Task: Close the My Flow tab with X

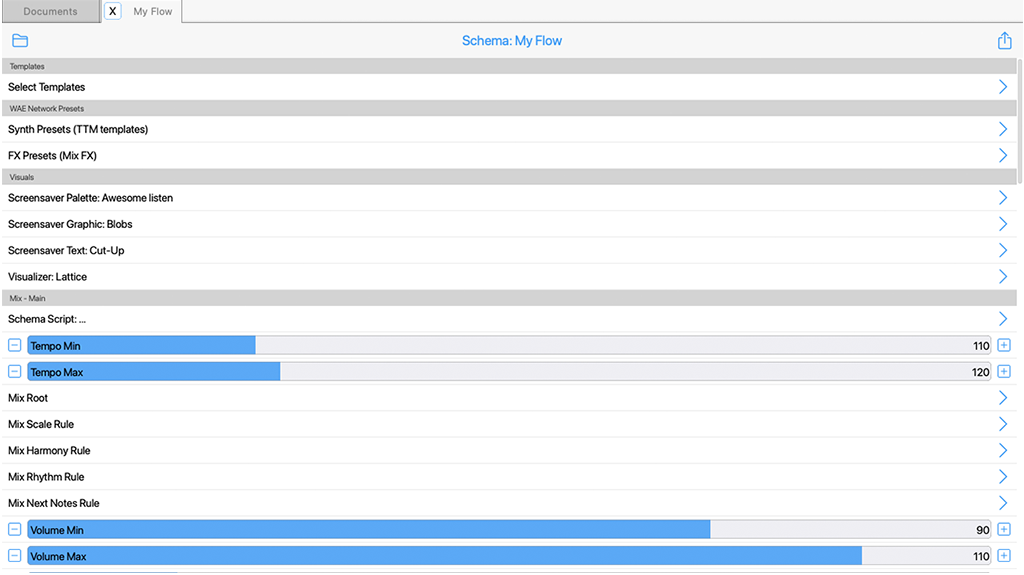Action: (113, 12)
